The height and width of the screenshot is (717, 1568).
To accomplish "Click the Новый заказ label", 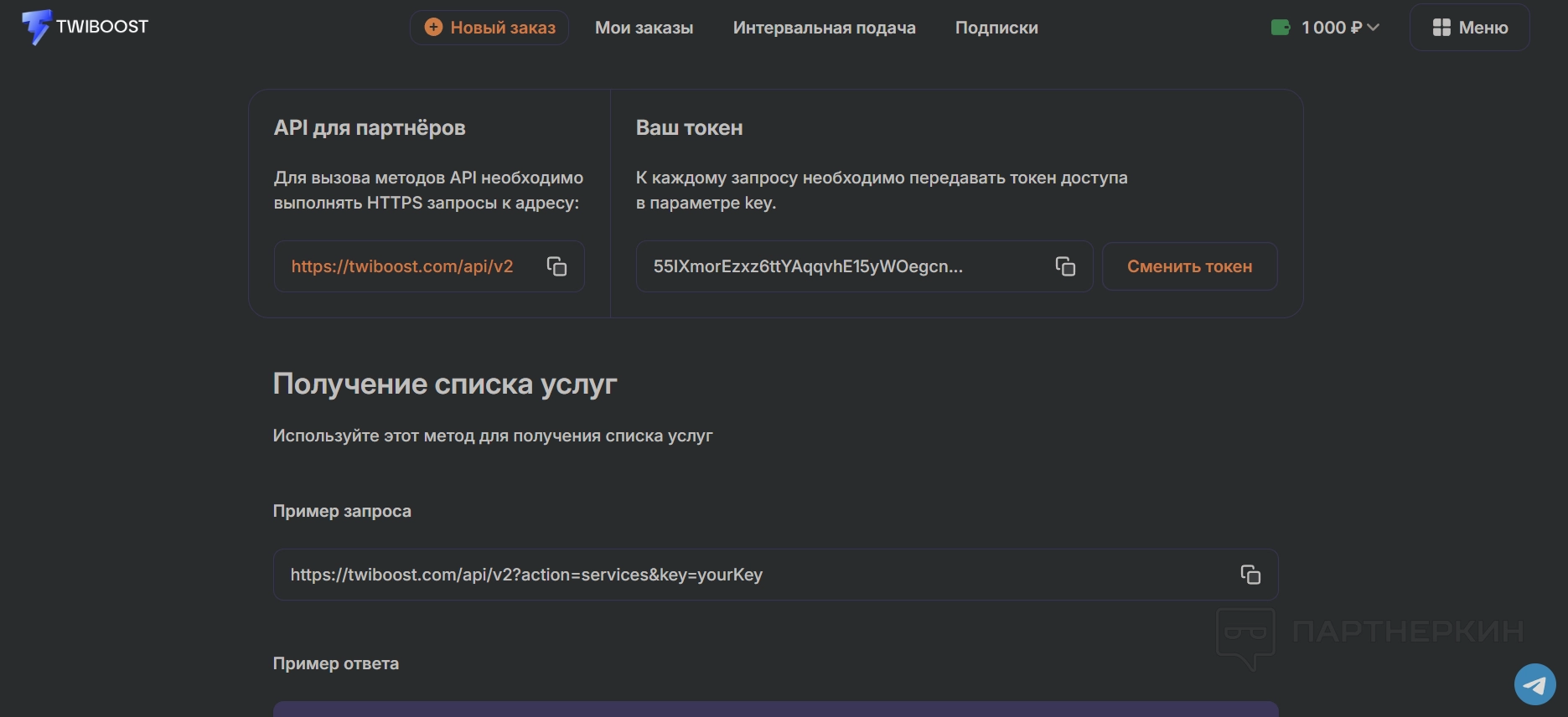I will click(503, 28).
